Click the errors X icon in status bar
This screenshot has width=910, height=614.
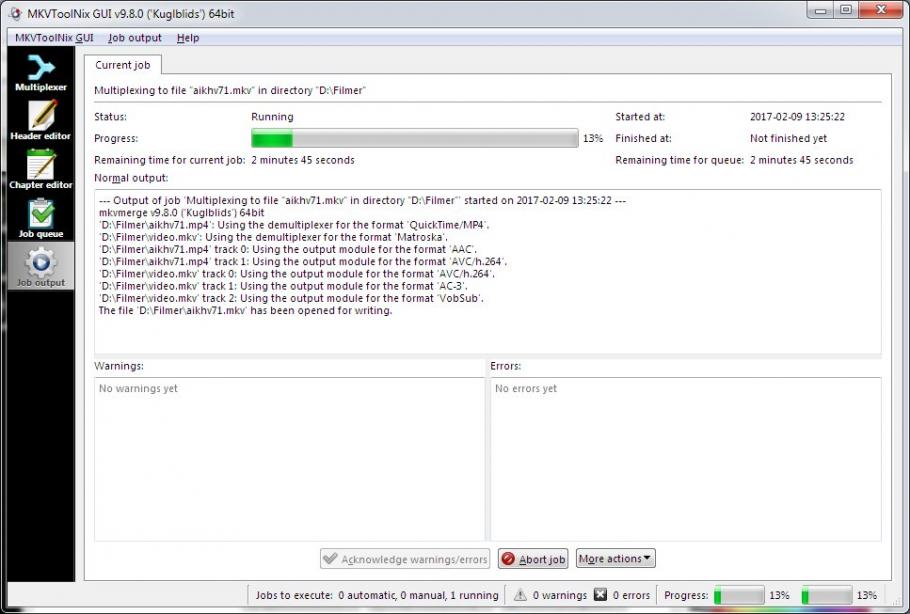(600, 595)
